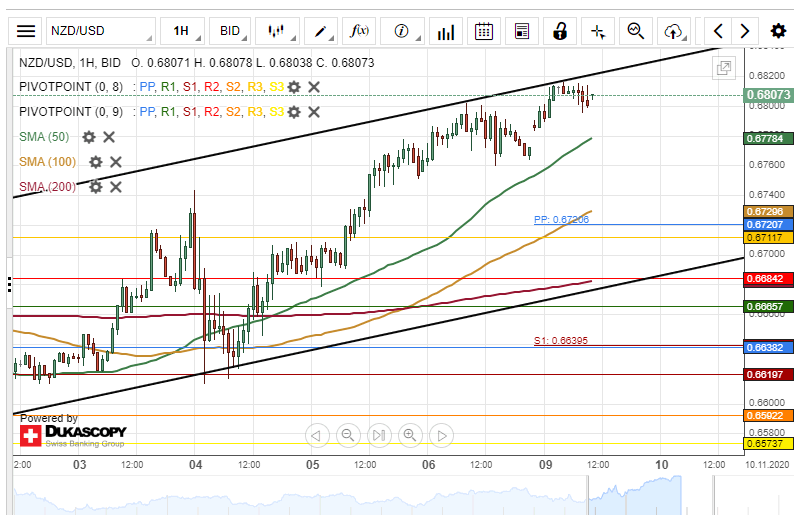Click the 09 date on time axis
The height and width of the screenshot is (522, 801).
(546, 465)
